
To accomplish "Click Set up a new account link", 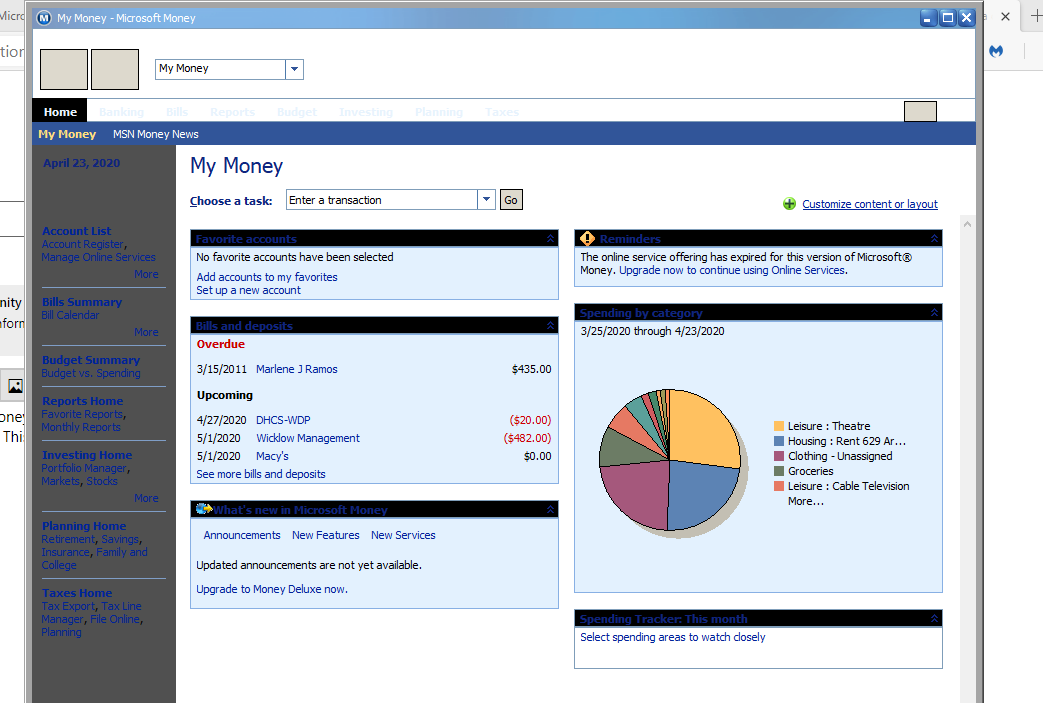I will (248, 290).
